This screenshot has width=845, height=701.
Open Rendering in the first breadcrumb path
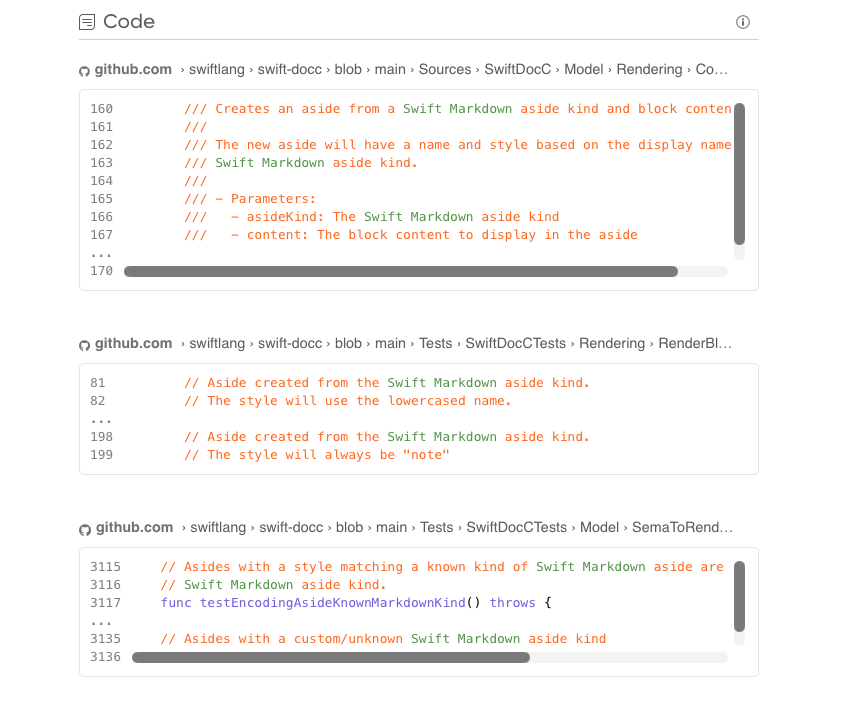tap(649, 69)
